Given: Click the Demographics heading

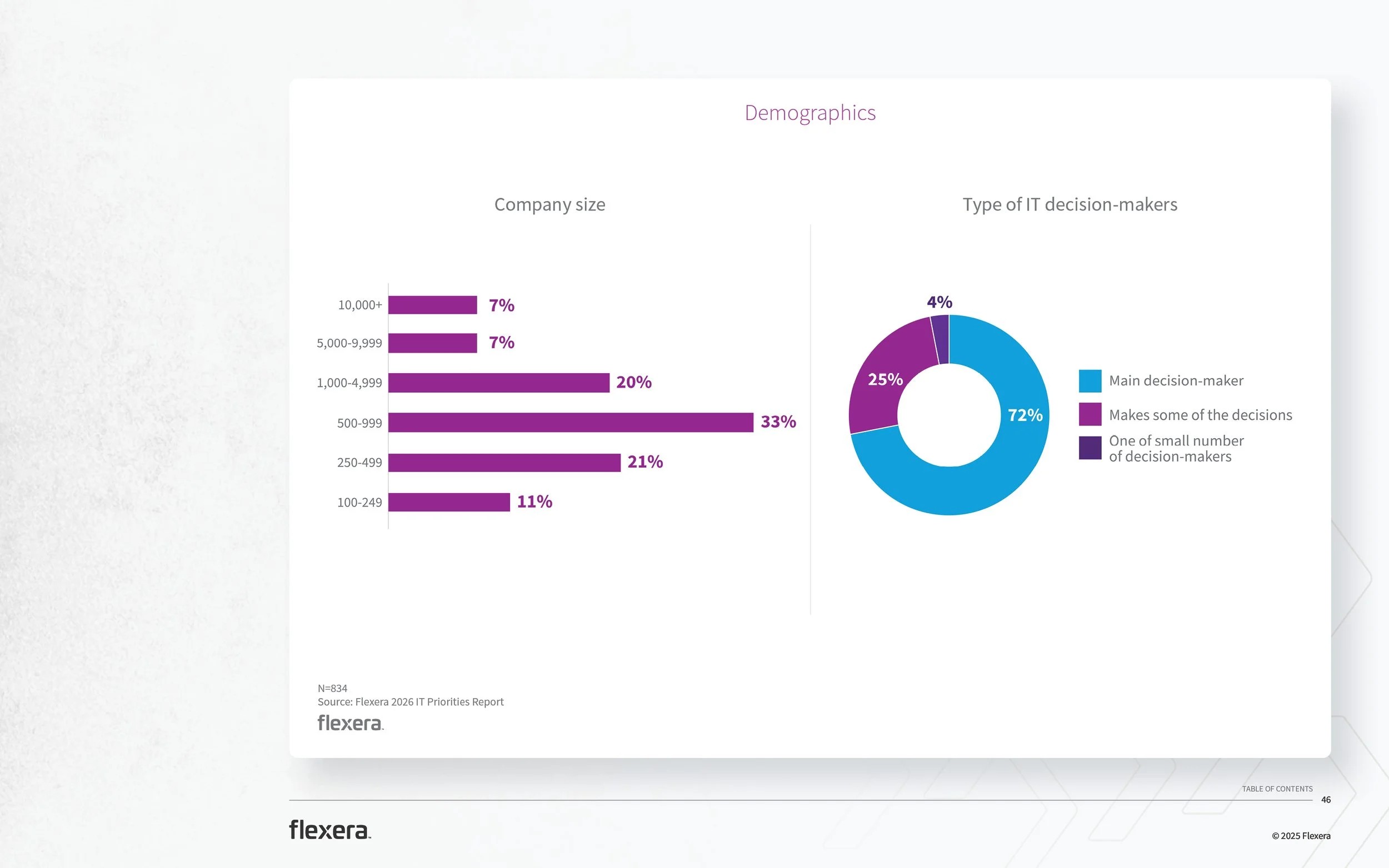Looking at the screenshot, I should pos(810,113).
